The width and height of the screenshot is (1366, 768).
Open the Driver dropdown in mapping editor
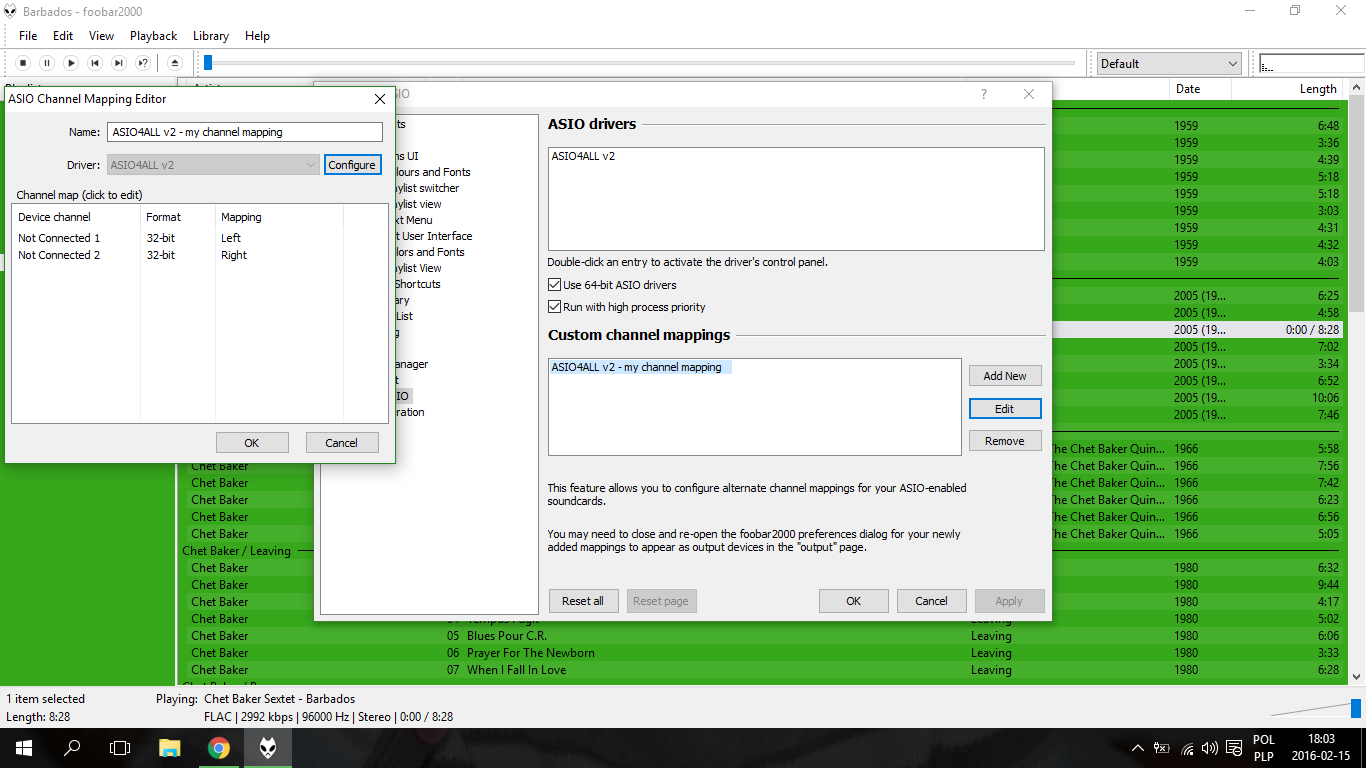214,165
